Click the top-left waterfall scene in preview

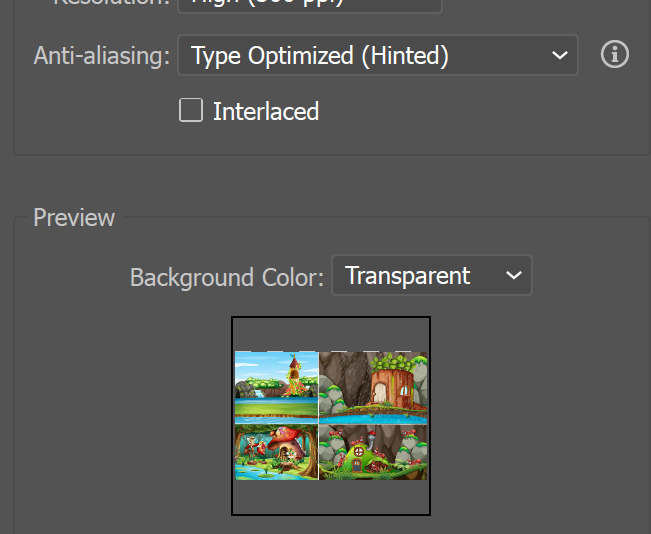coord(276,383)
